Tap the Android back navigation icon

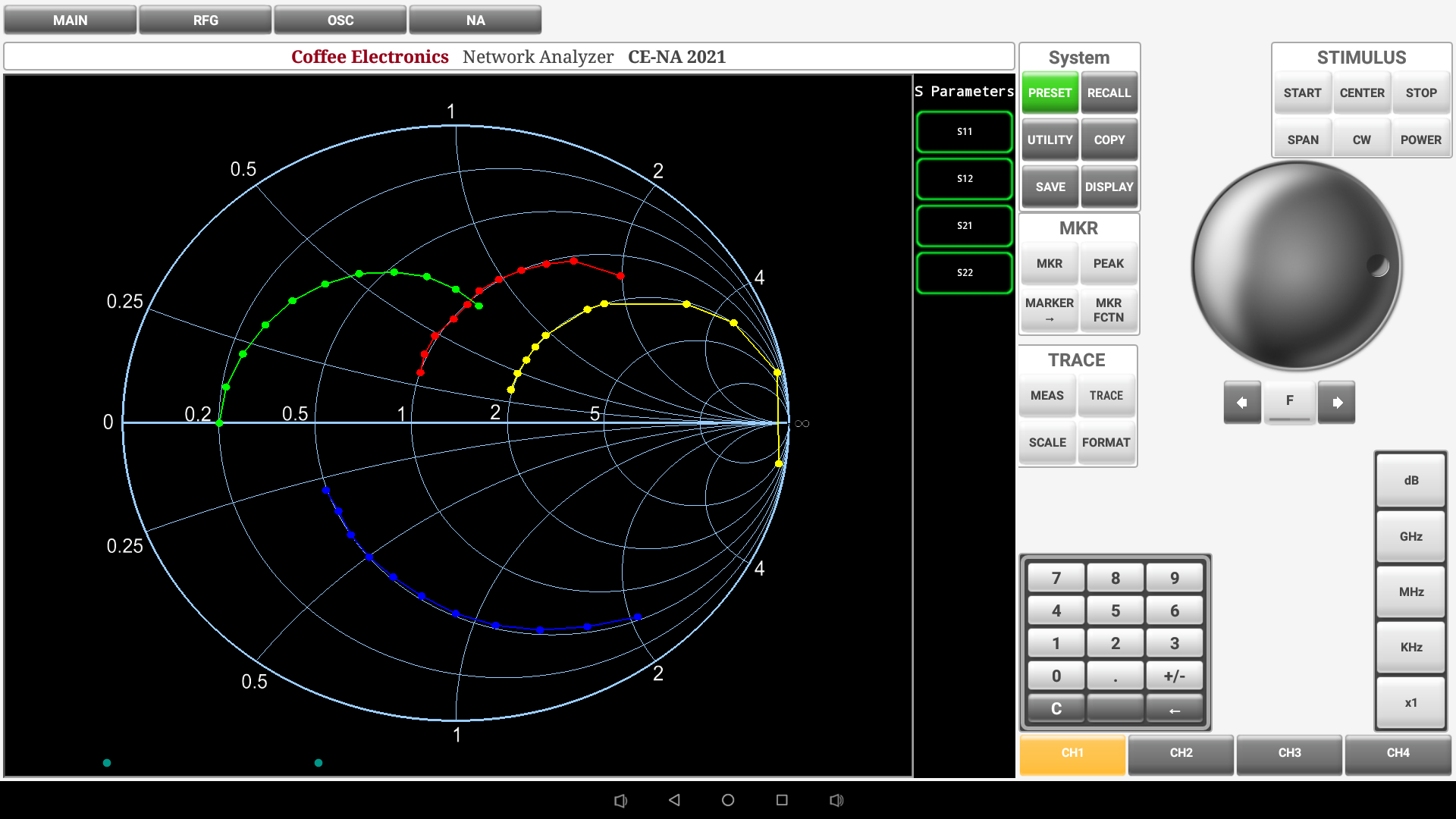[674, 800]
